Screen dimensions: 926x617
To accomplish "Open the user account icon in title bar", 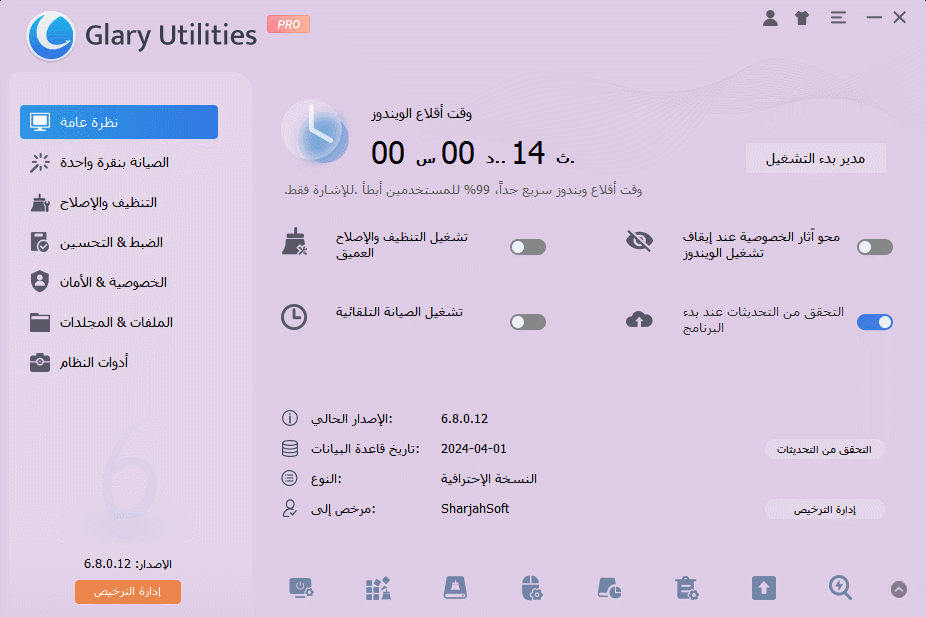I will tap(770, 18).
